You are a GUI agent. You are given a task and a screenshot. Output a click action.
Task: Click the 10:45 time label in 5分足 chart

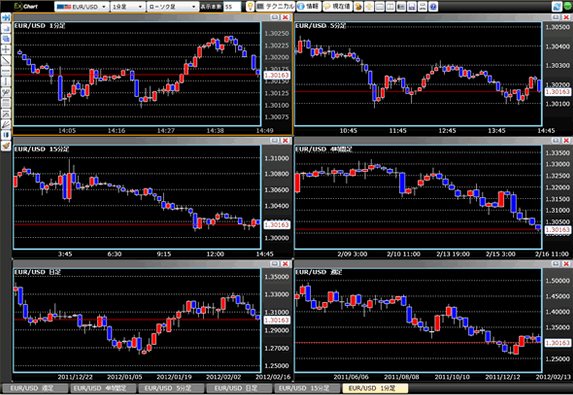point(348,130)
